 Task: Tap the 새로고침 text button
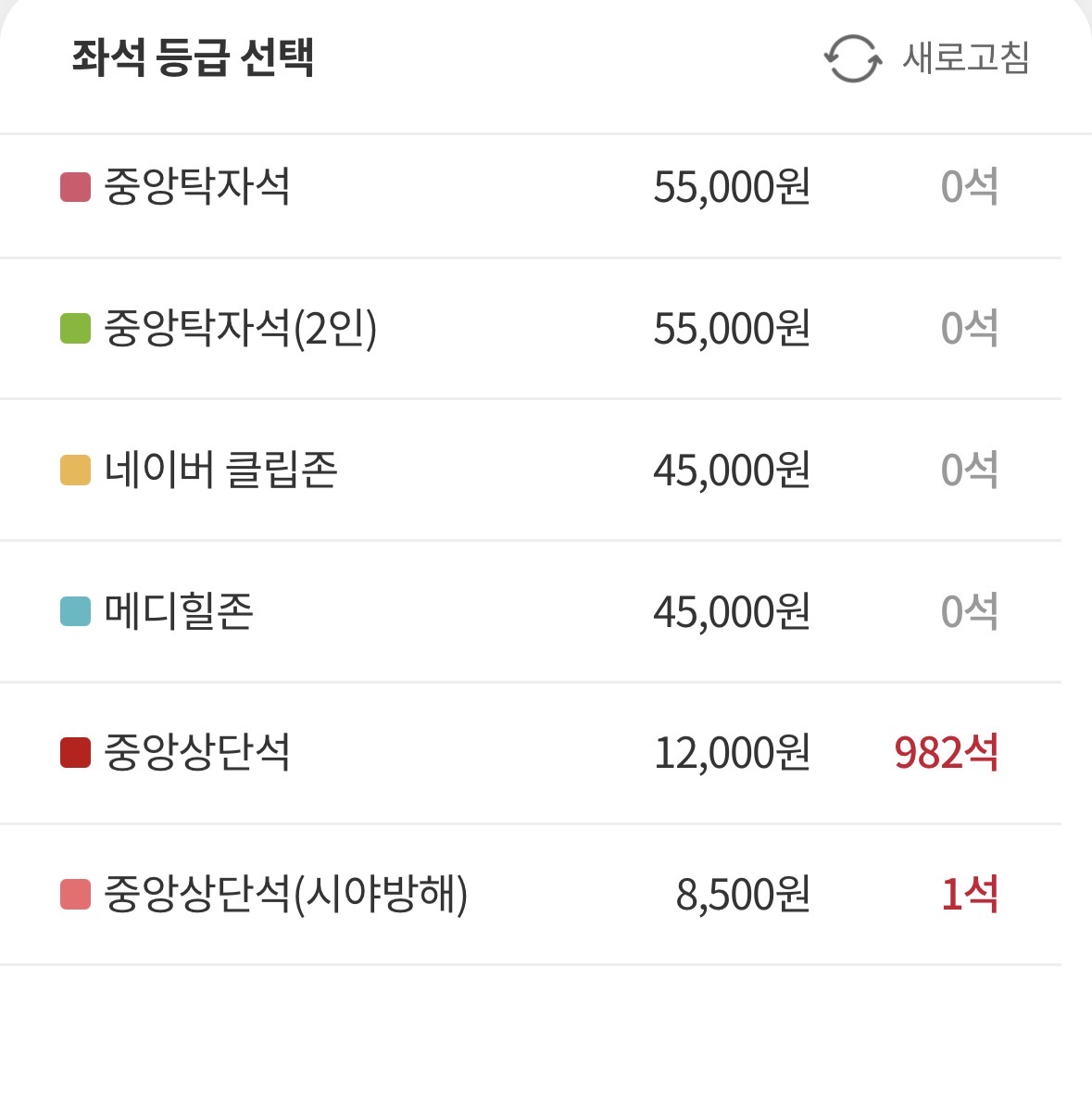[965, 58]
